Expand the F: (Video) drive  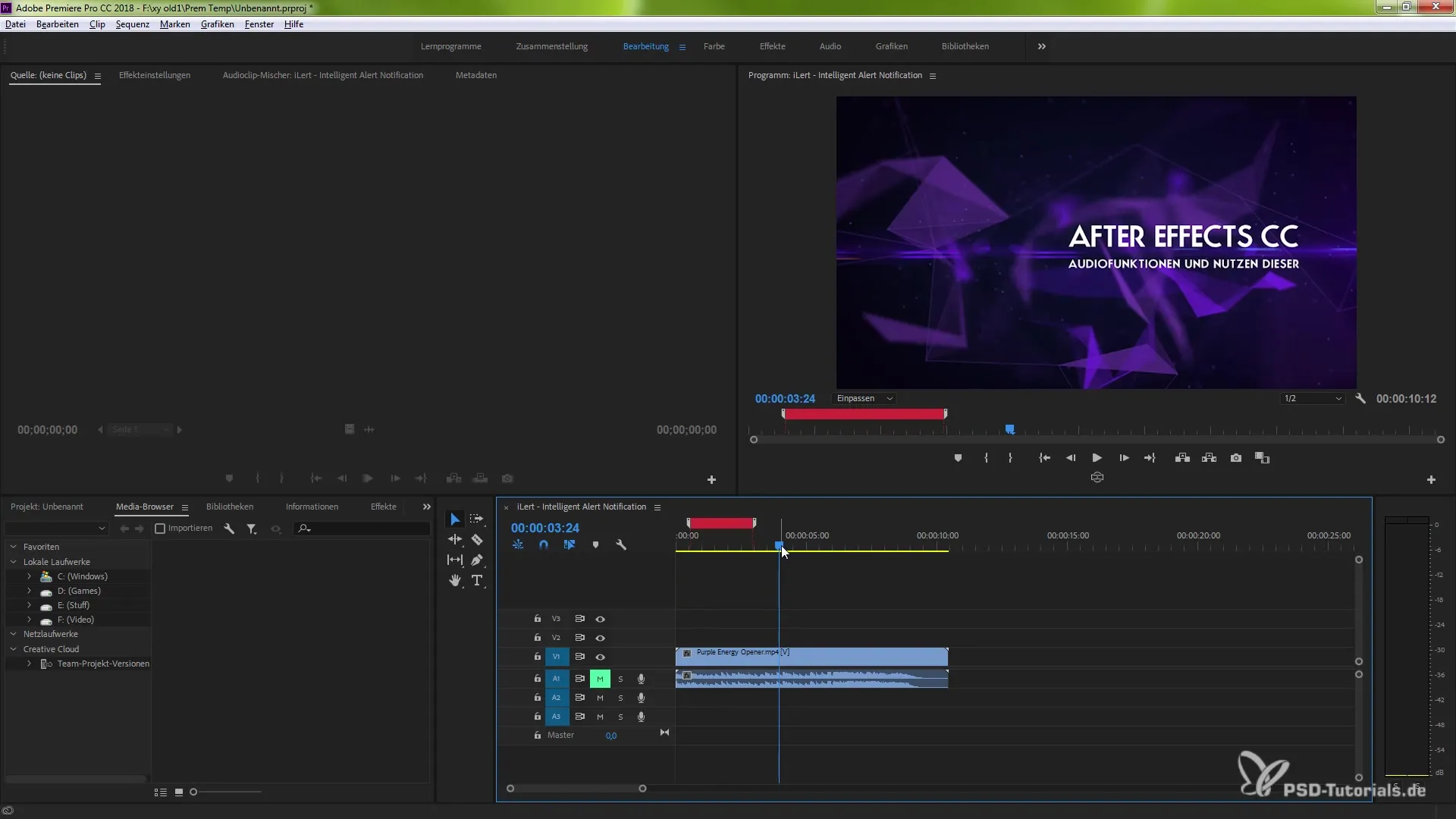click(29, 620)
